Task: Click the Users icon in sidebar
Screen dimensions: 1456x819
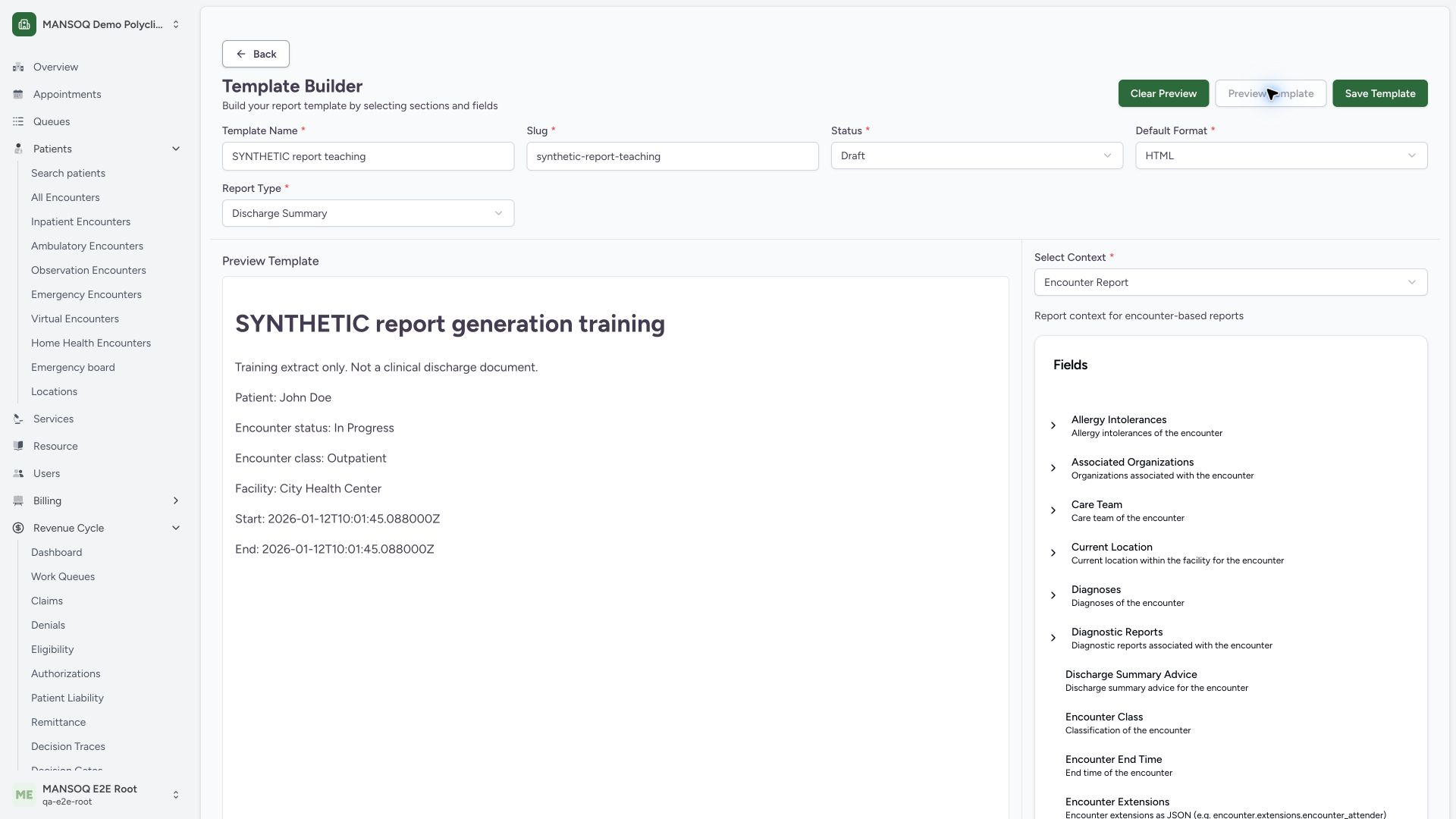Action: 18,473
